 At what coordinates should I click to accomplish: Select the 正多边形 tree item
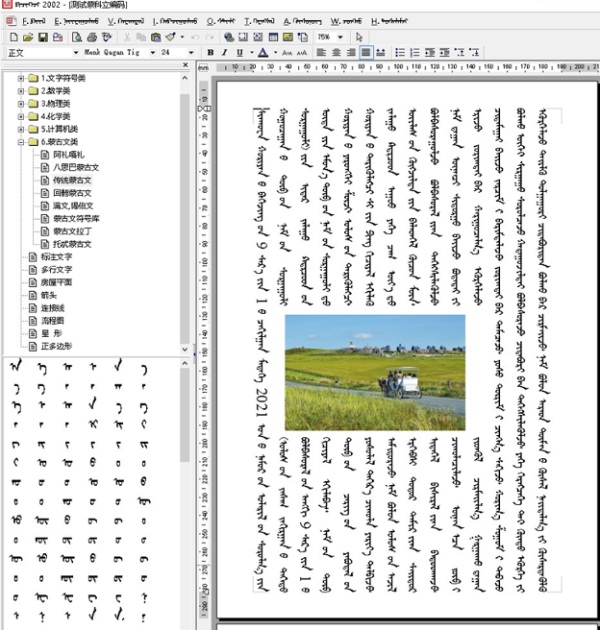[x=56, y=346]
